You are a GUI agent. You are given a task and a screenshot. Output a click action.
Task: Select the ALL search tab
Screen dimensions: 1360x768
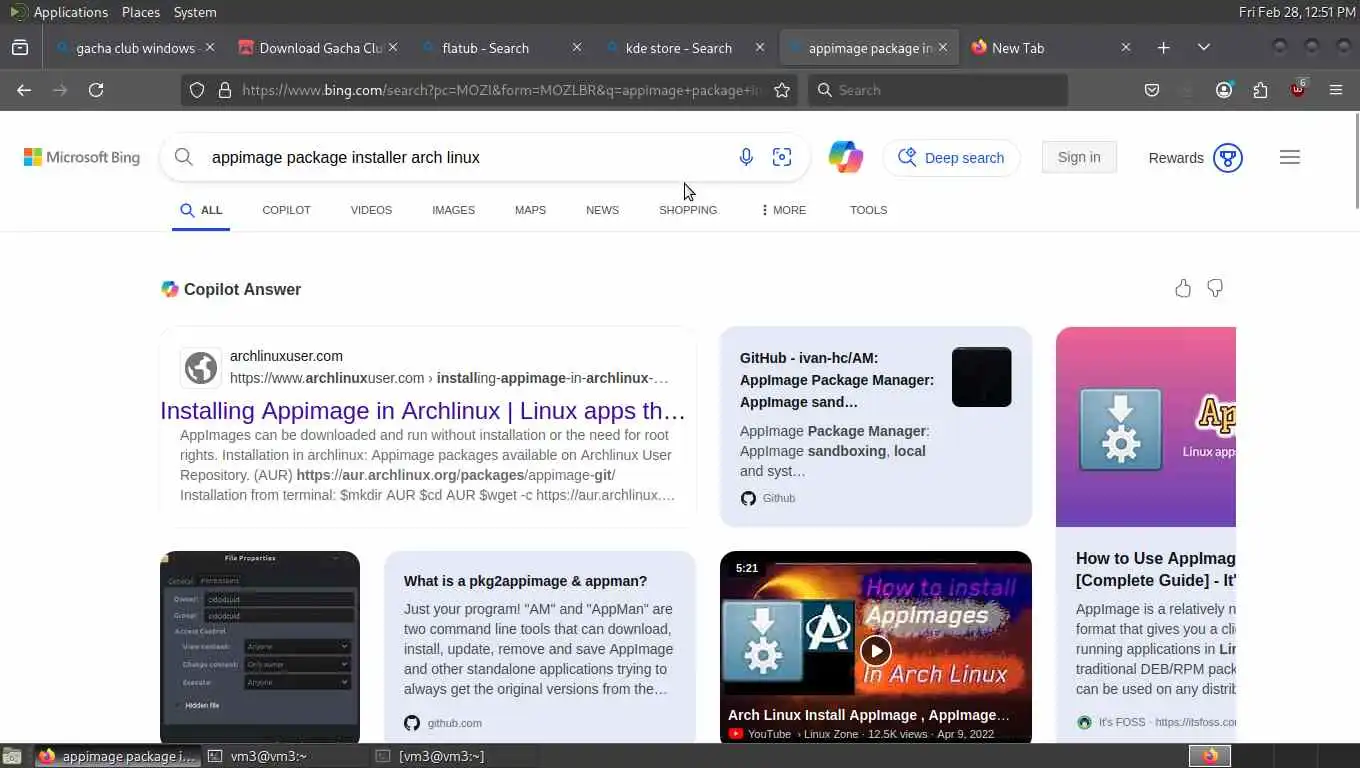201,210
